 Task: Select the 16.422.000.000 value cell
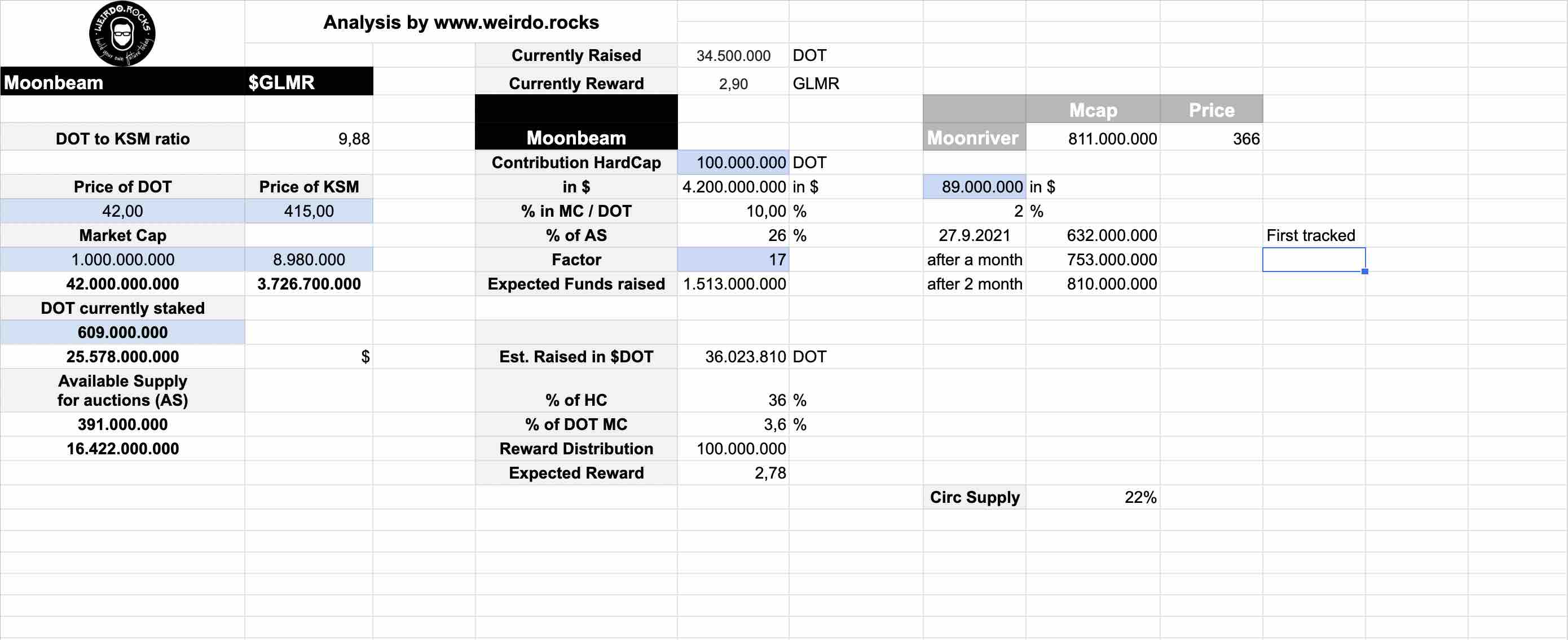[x=122, y=449]
